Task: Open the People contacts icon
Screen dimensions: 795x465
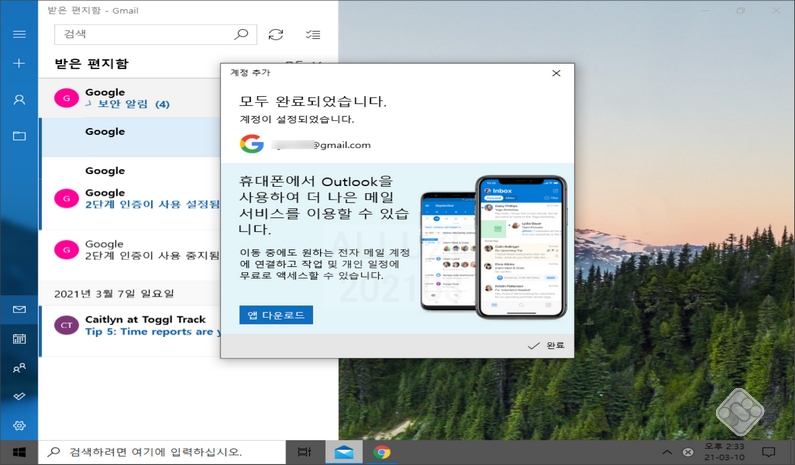Action: click(19, 368)
